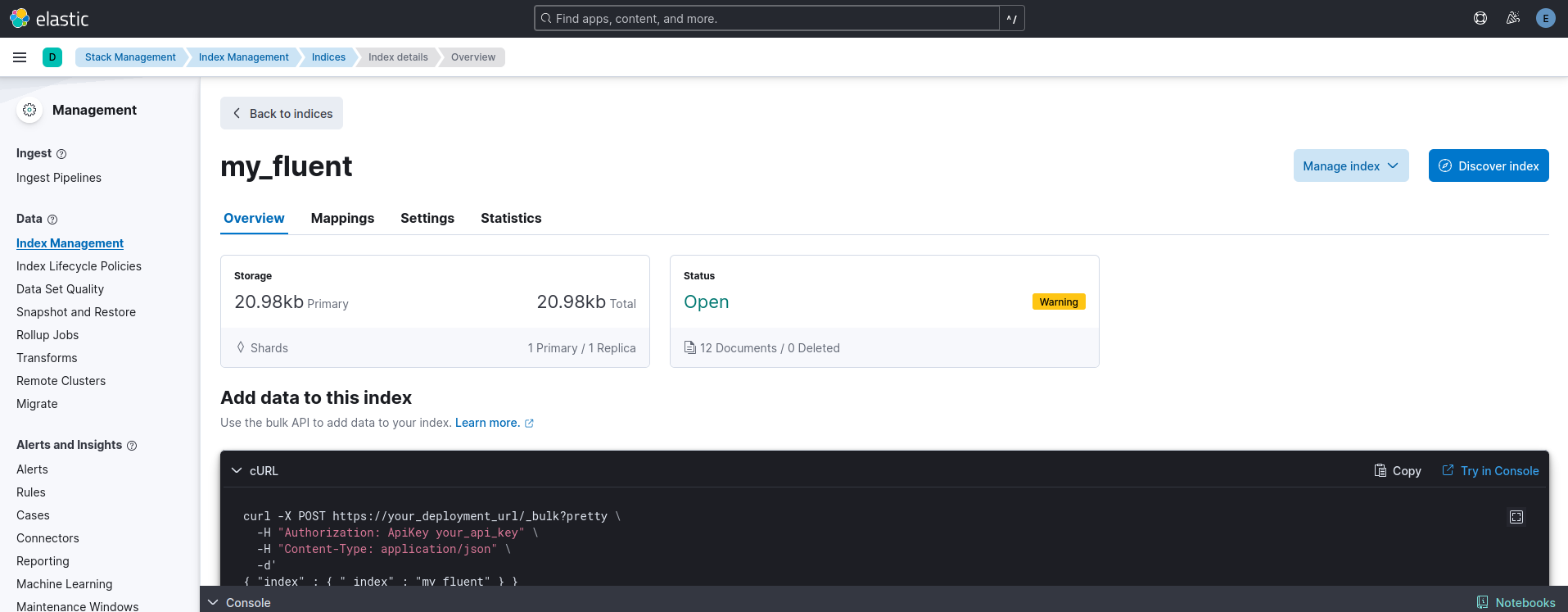The image size is (1568, 612).
Task: Open Reporting in sidebar
Action: tap(43, 561)
